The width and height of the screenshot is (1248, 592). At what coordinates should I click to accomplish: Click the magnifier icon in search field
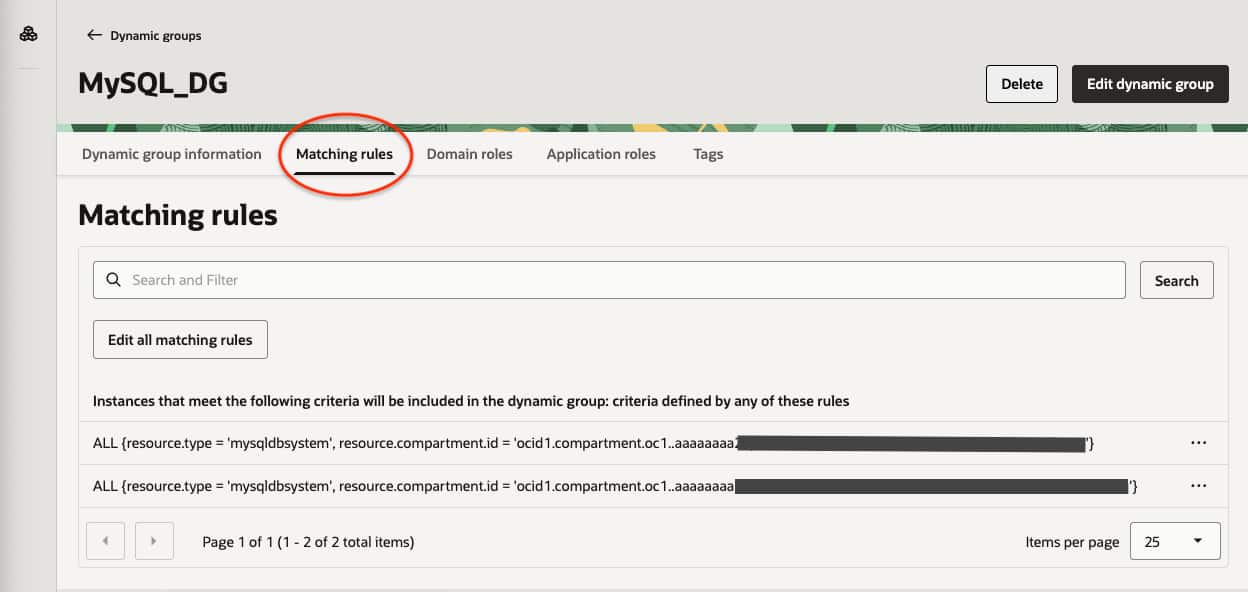(x=113, y=280)
